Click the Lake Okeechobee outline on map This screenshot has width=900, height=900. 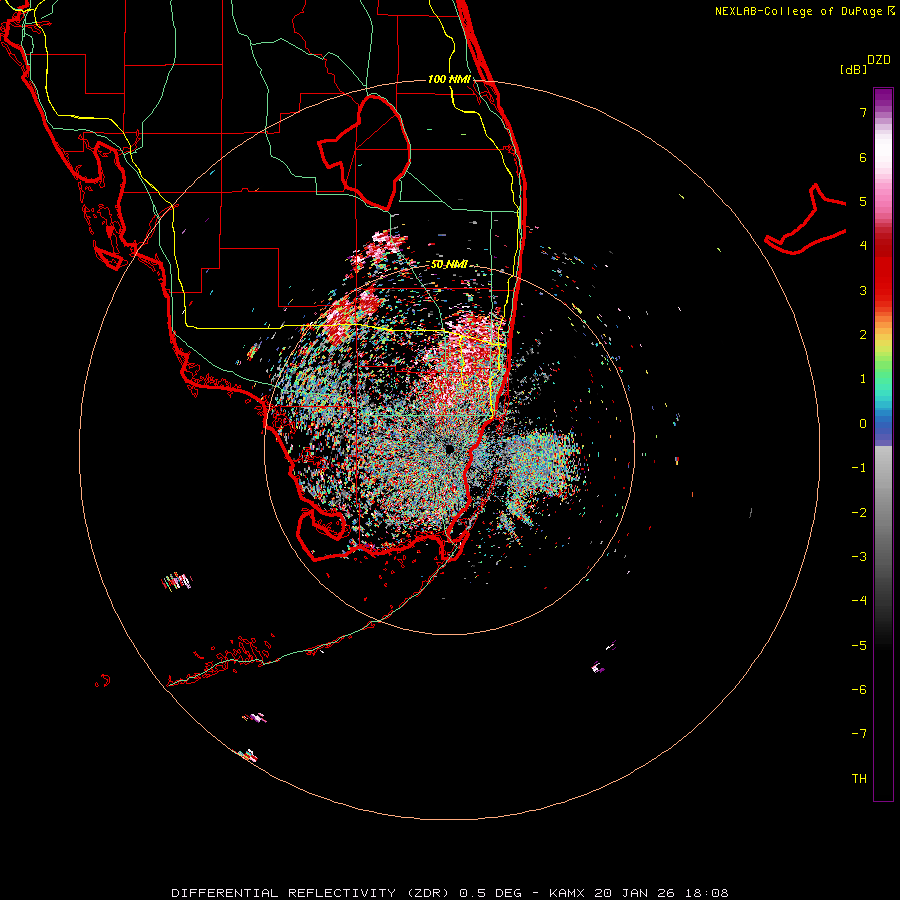[x=364, y=152]
